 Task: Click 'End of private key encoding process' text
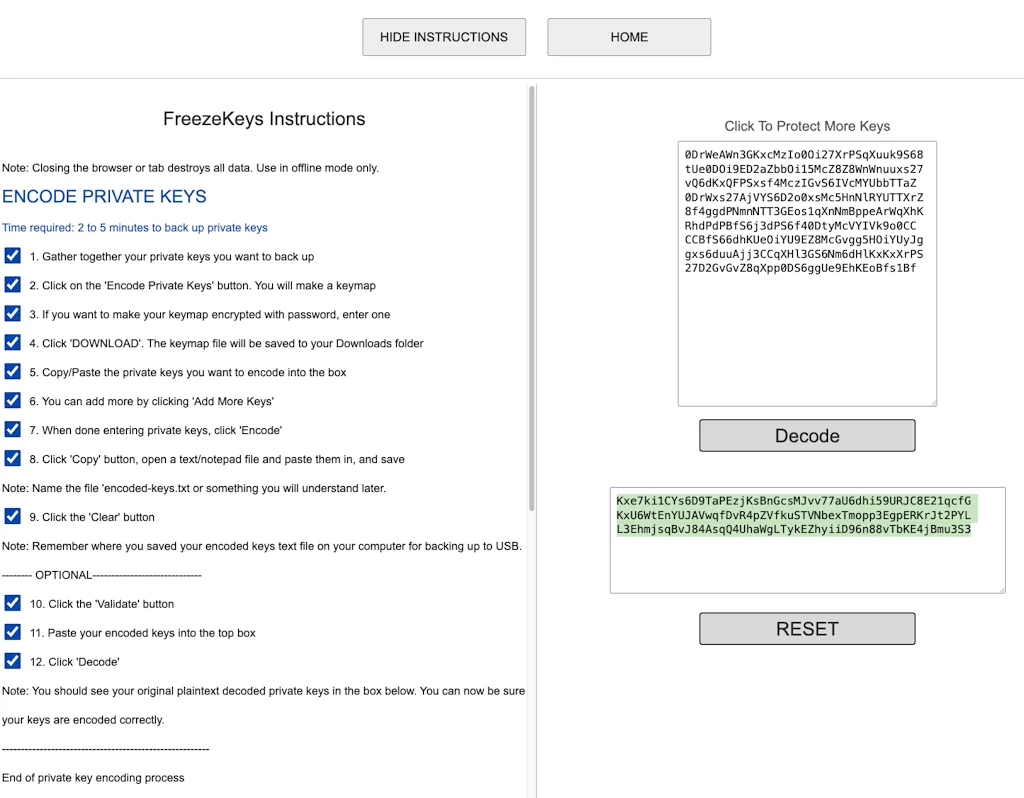[x=93, y=778]
